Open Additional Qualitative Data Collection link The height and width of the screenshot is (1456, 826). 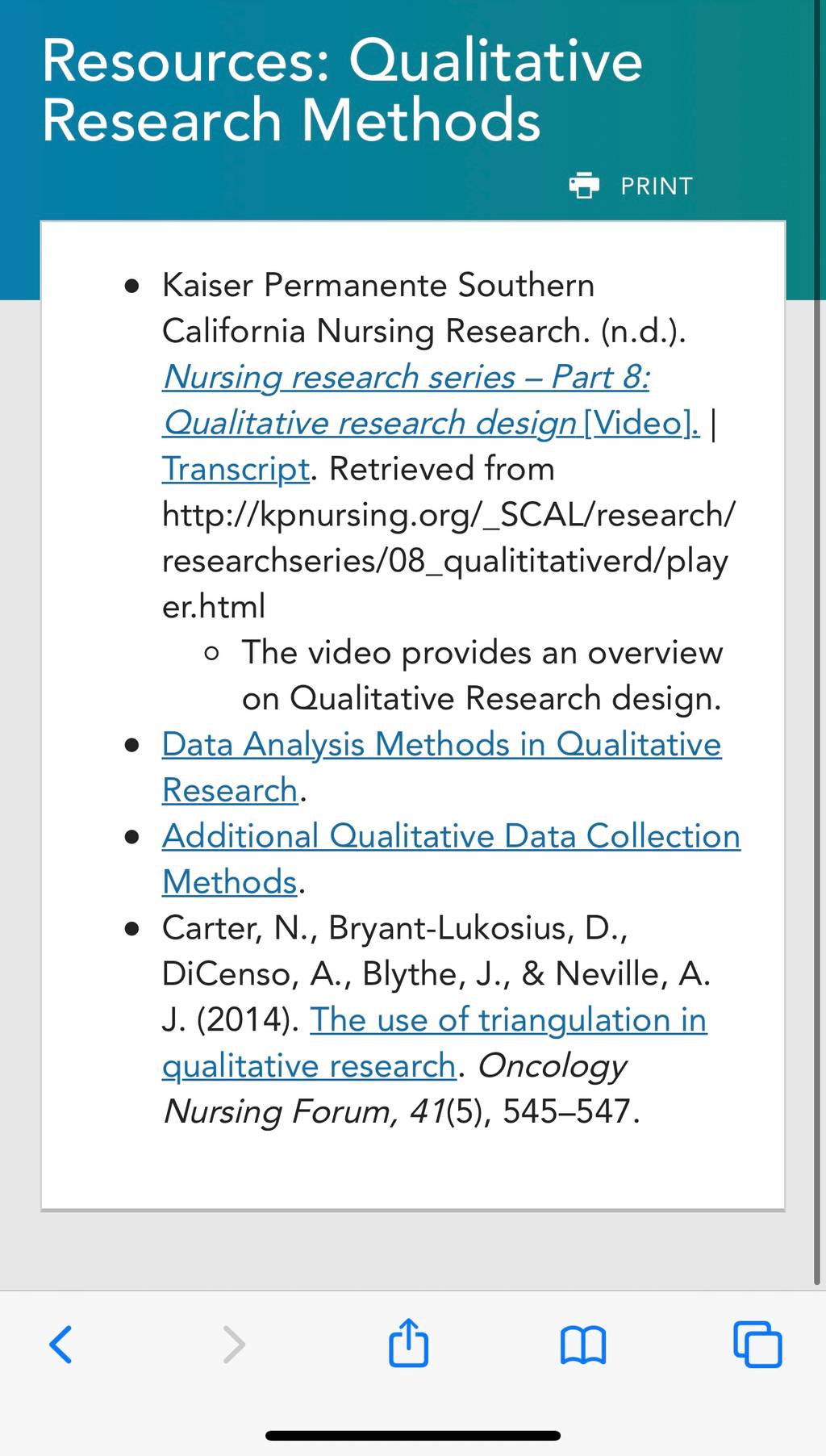pyautogui.click(x=451, y=836)
